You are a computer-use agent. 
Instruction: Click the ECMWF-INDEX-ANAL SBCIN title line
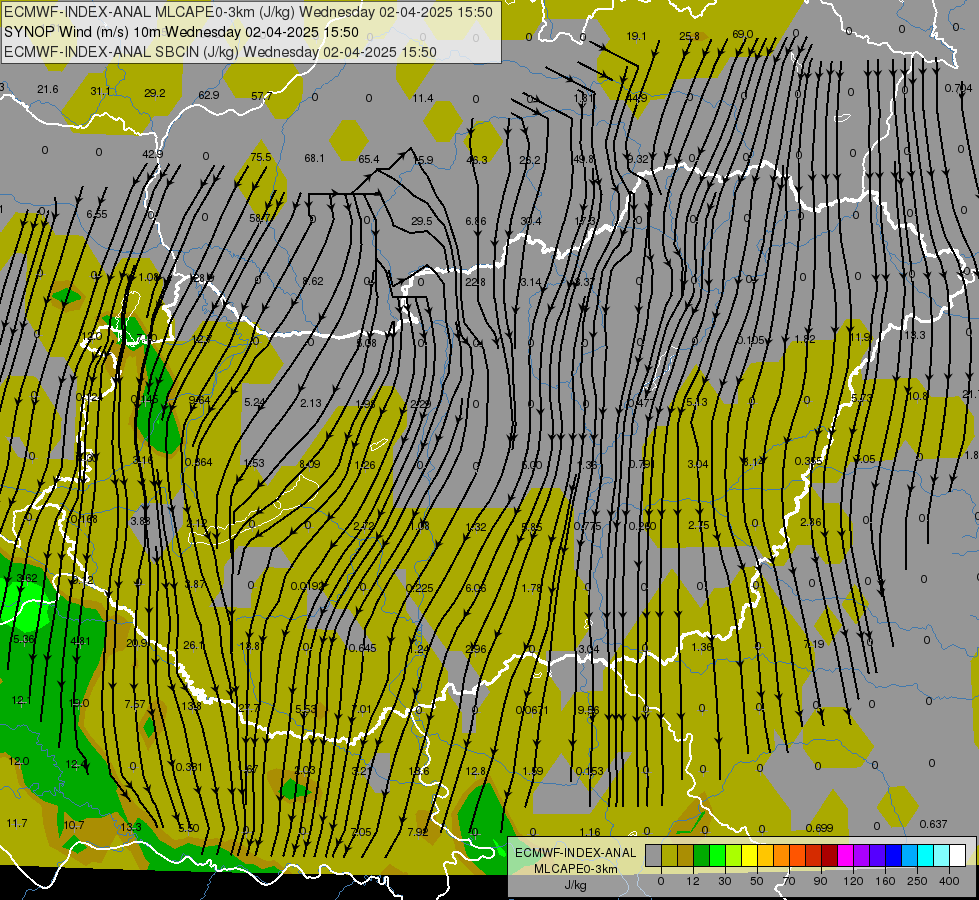pos(220,52)
